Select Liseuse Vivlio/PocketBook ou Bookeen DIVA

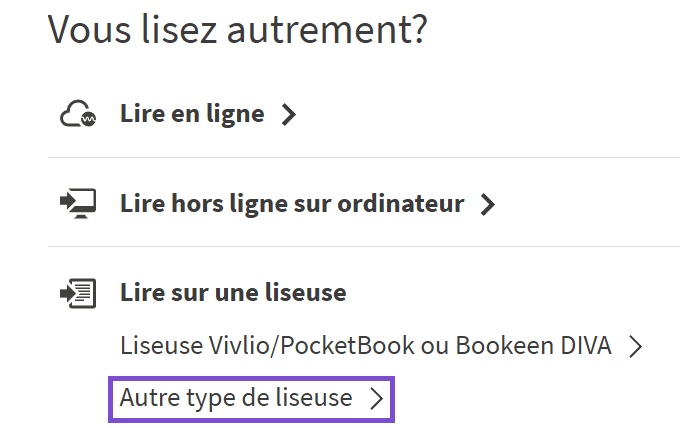365,346
